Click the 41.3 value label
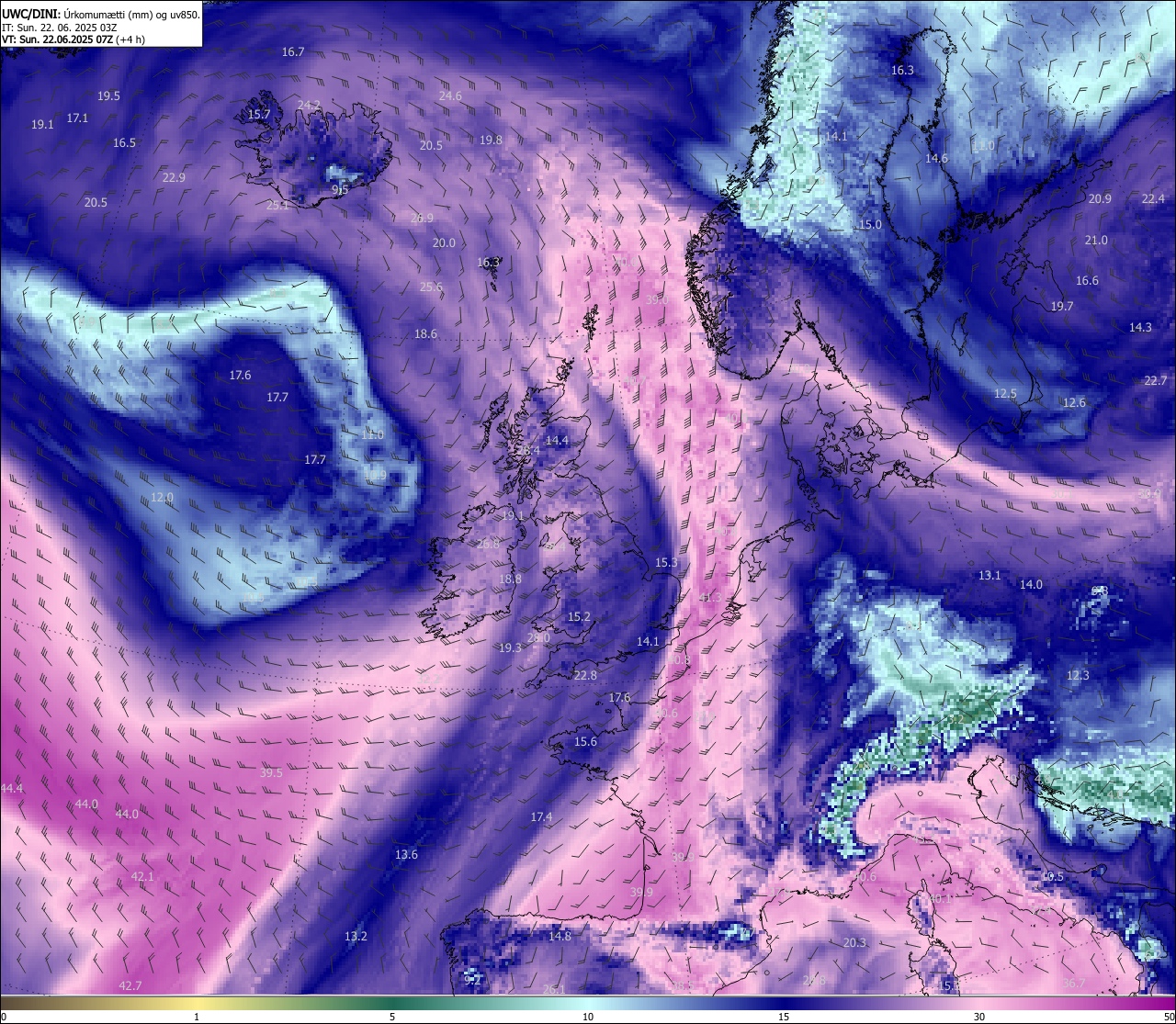Screen dimensions: 1176x1024 pos(709,597)
